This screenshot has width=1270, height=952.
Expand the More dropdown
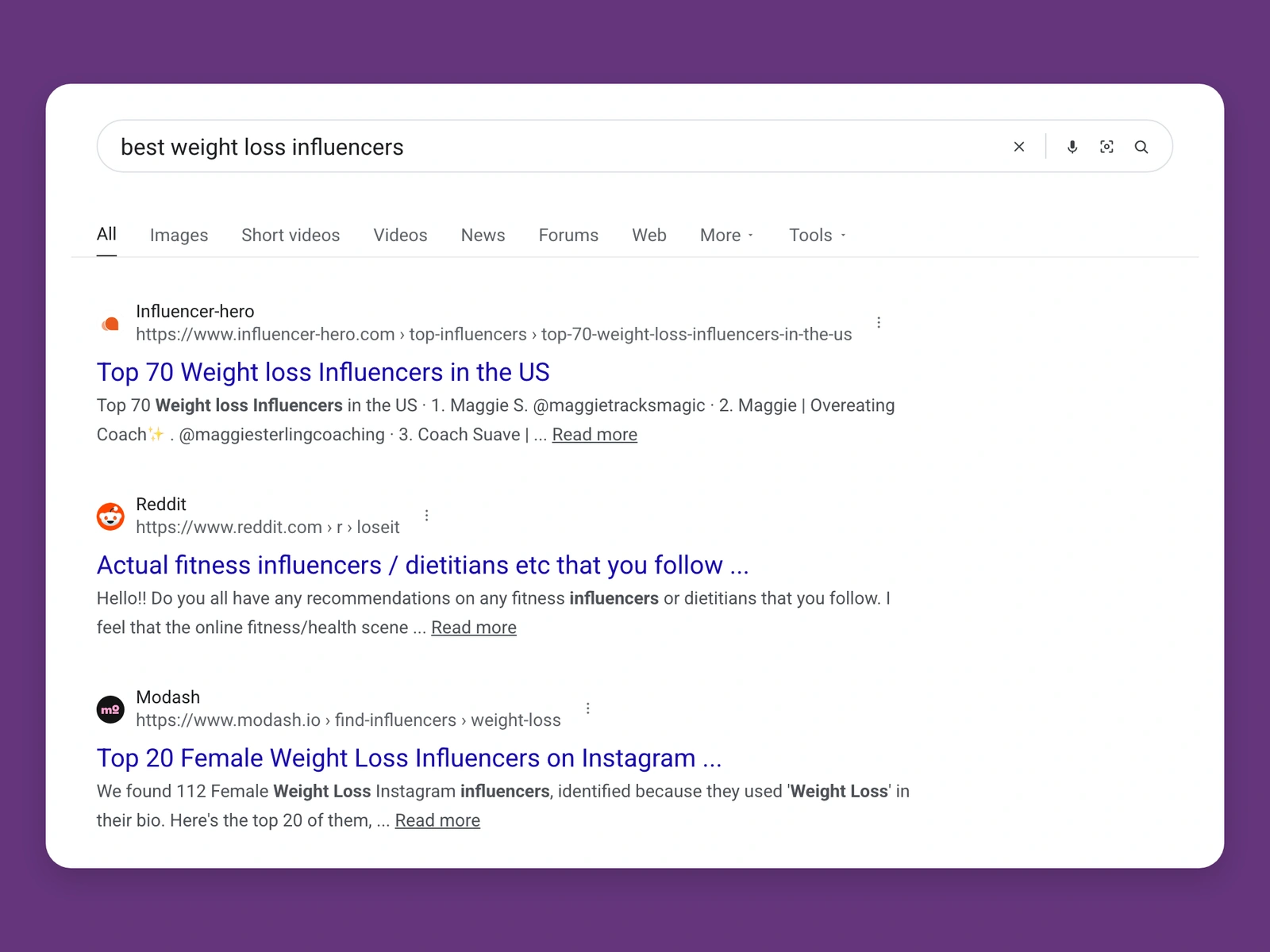click(x=726, y=235)
